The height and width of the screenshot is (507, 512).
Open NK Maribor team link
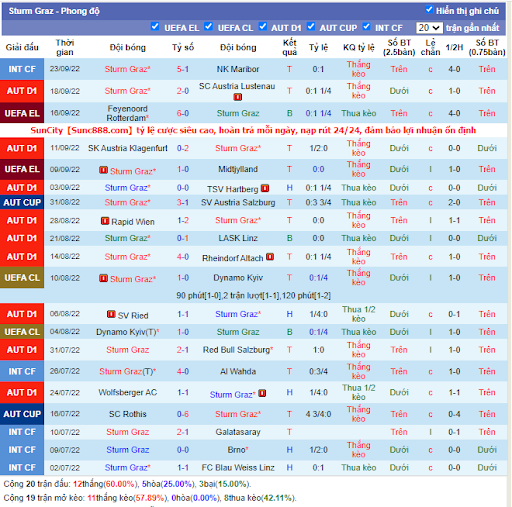click(x=238, y=69)
